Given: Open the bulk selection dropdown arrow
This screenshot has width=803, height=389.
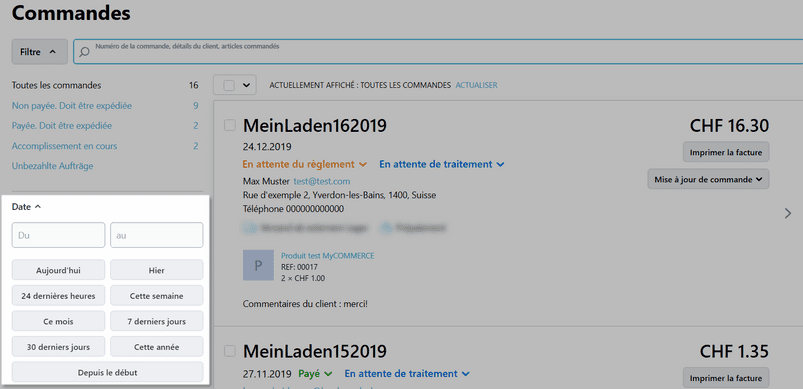Looking at the screenshot, I should (247, 85).
